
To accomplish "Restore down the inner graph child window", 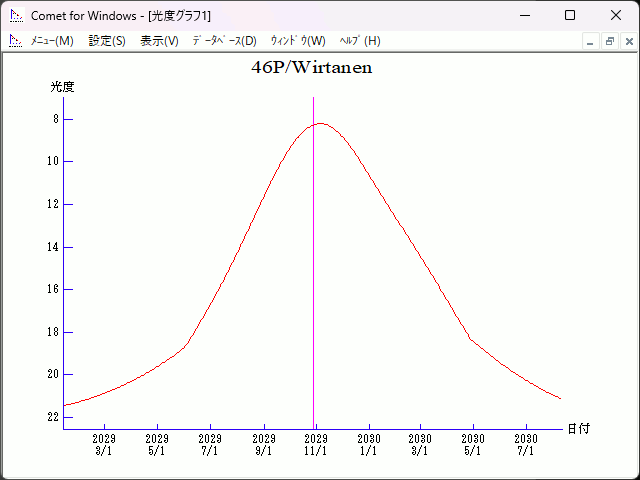I will 609,41.
